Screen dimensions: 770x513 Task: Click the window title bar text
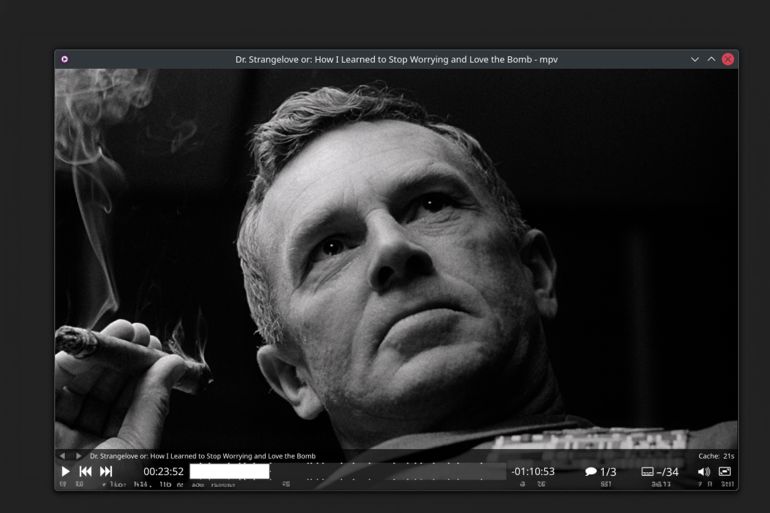pos(396,59)
